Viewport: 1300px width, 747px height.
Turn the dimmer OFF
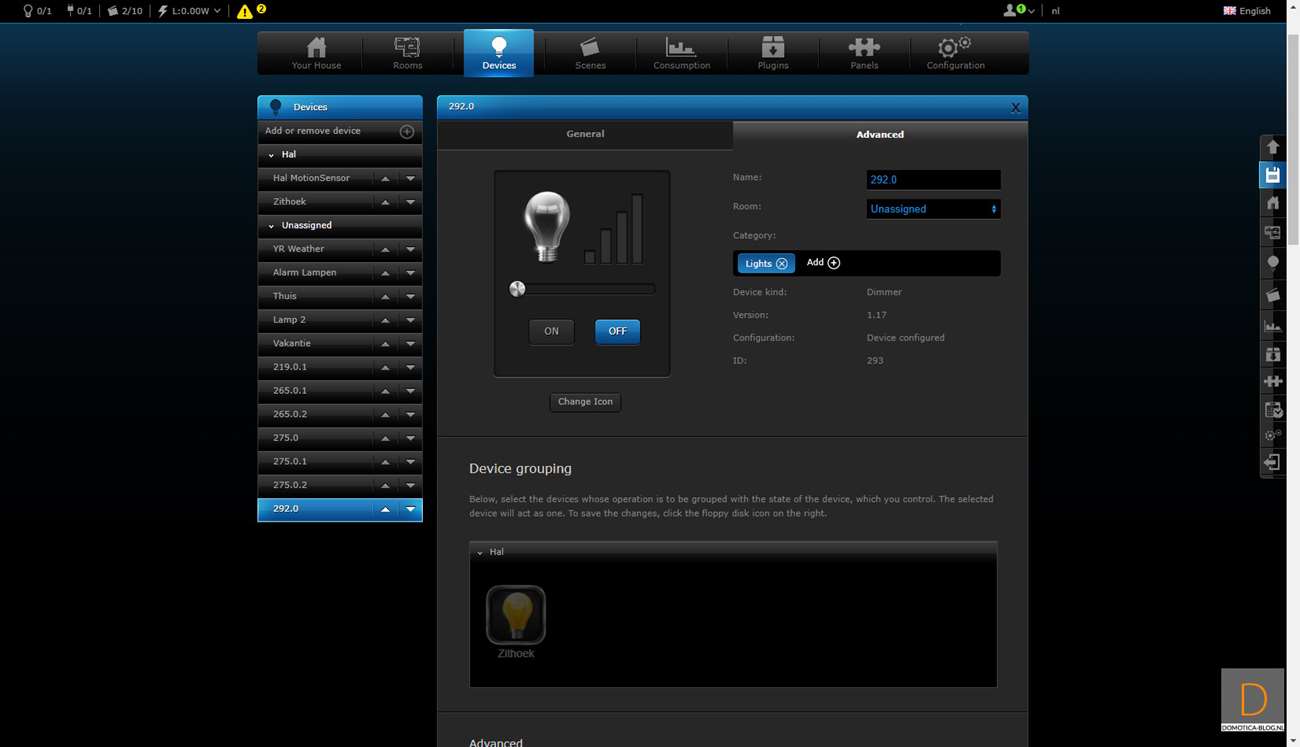pyautogui.click(x=617, y=331)
